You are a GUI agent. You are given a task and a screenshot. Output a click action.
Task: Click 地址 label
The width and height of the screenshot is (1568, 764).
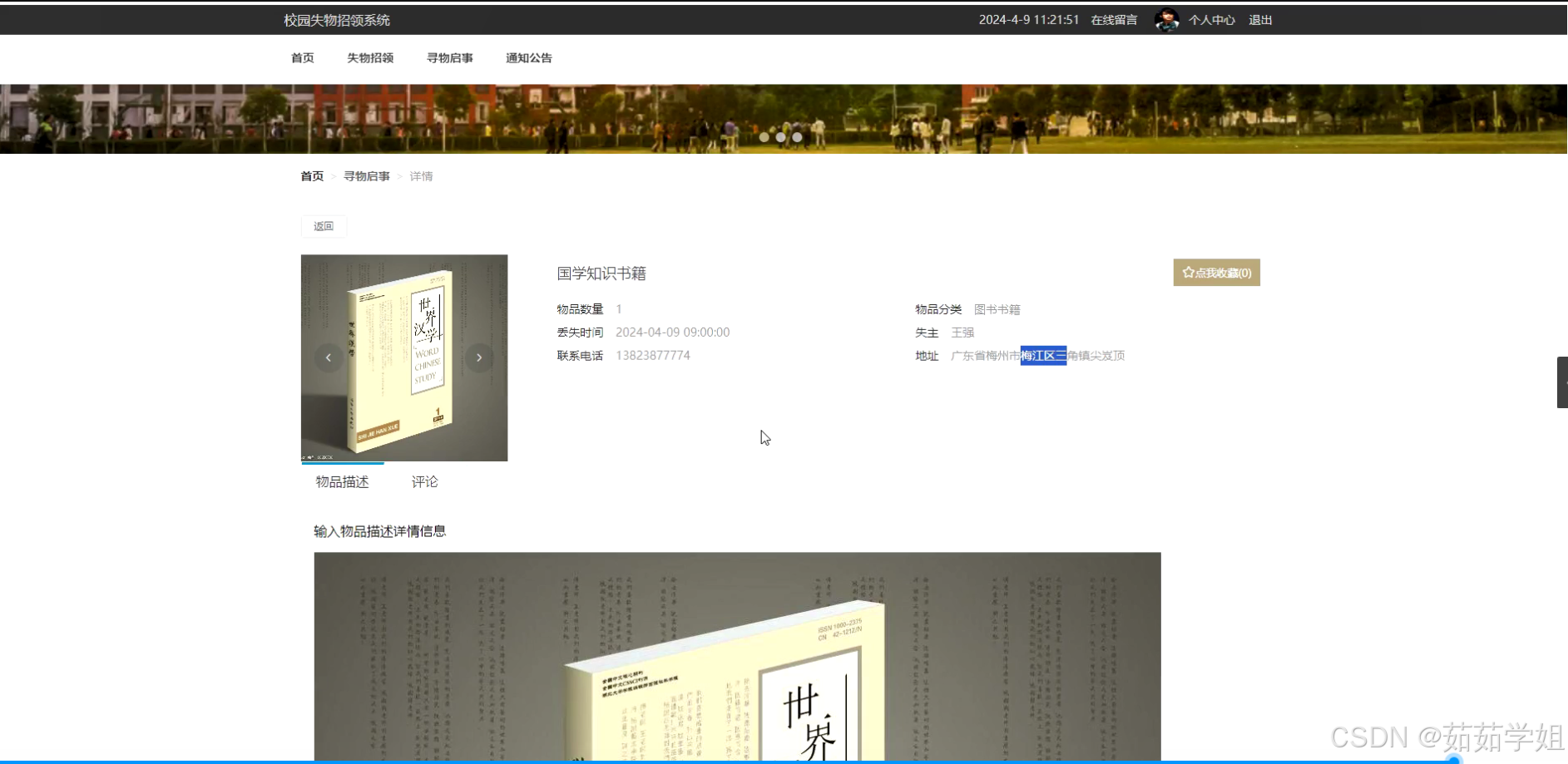927,356
